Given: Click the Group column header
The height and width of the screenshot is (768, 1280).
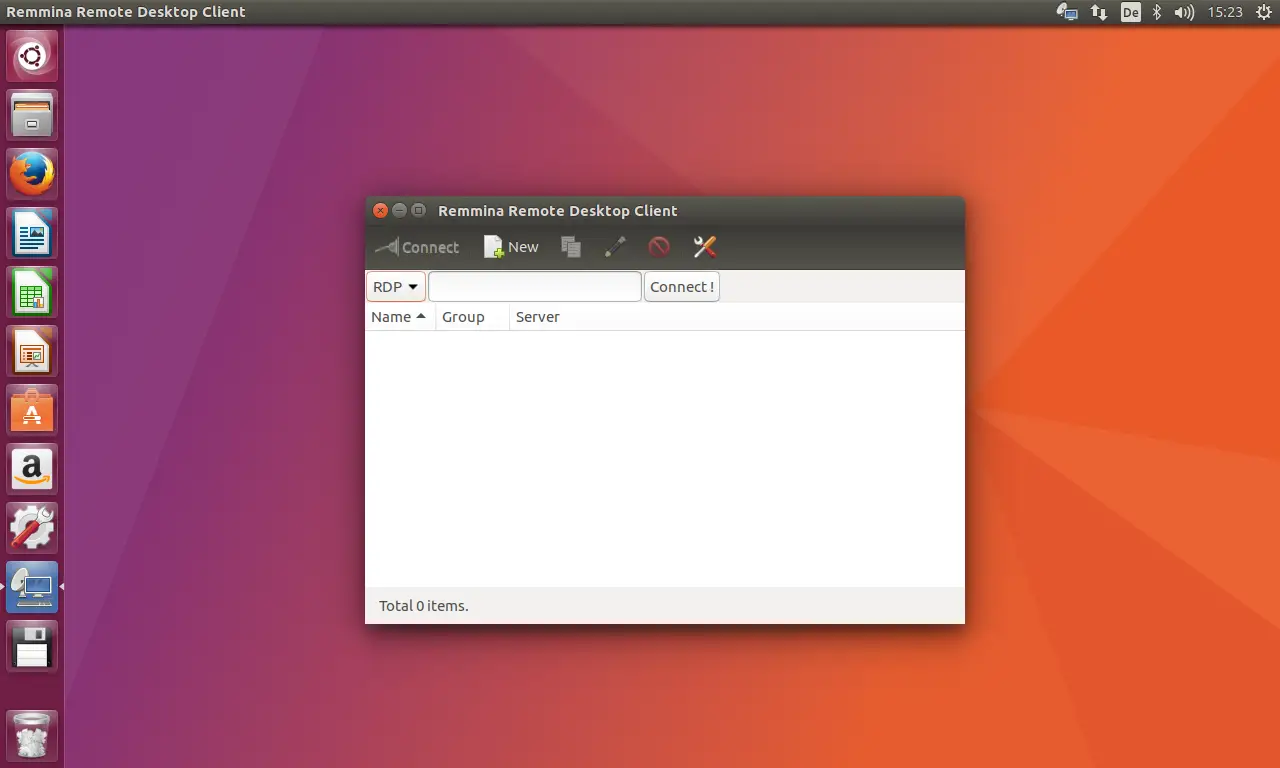Looking at the screenshot, I should point(463,317).
